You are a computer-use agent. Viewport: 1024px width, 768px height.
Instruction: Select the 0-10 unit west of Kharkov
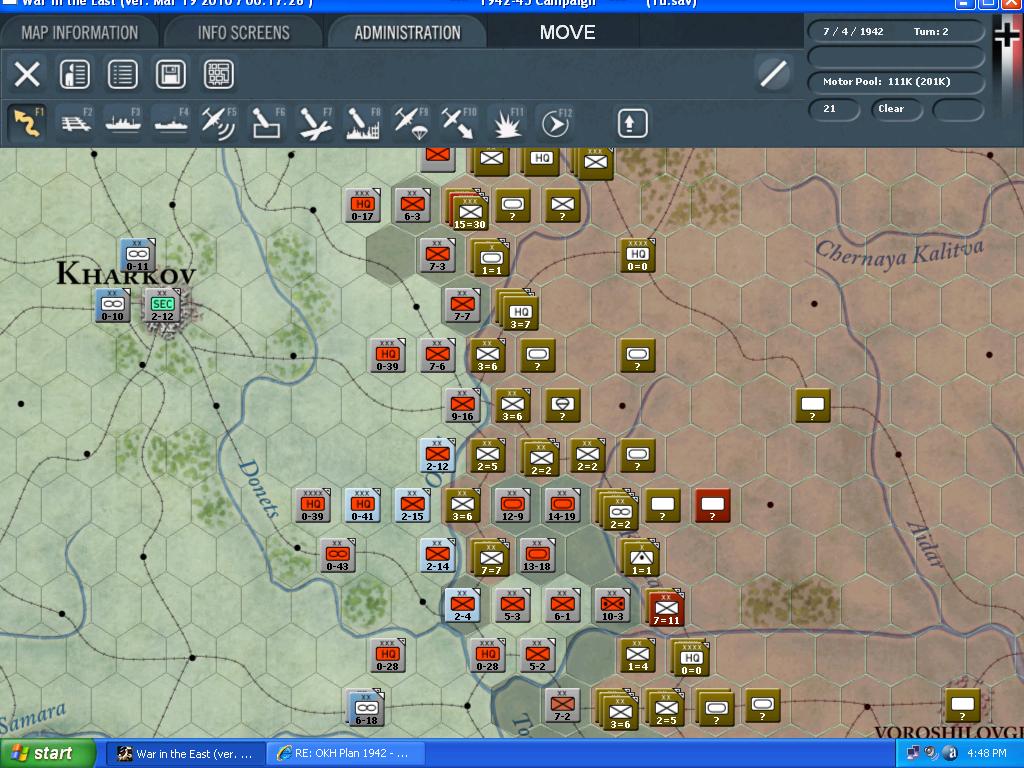[x=113, y=306]
